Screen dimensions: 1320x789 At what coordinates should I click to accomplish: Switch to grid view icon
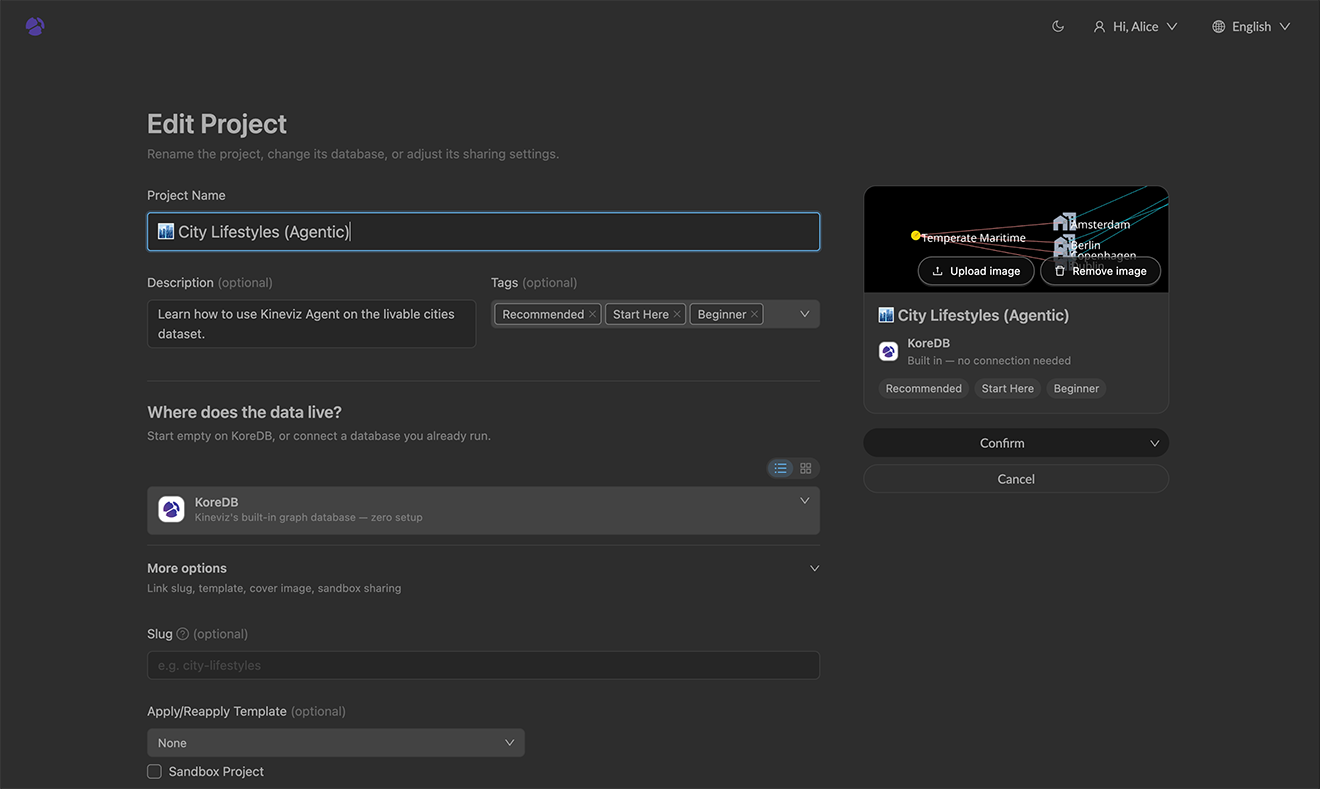click(806, 468)
